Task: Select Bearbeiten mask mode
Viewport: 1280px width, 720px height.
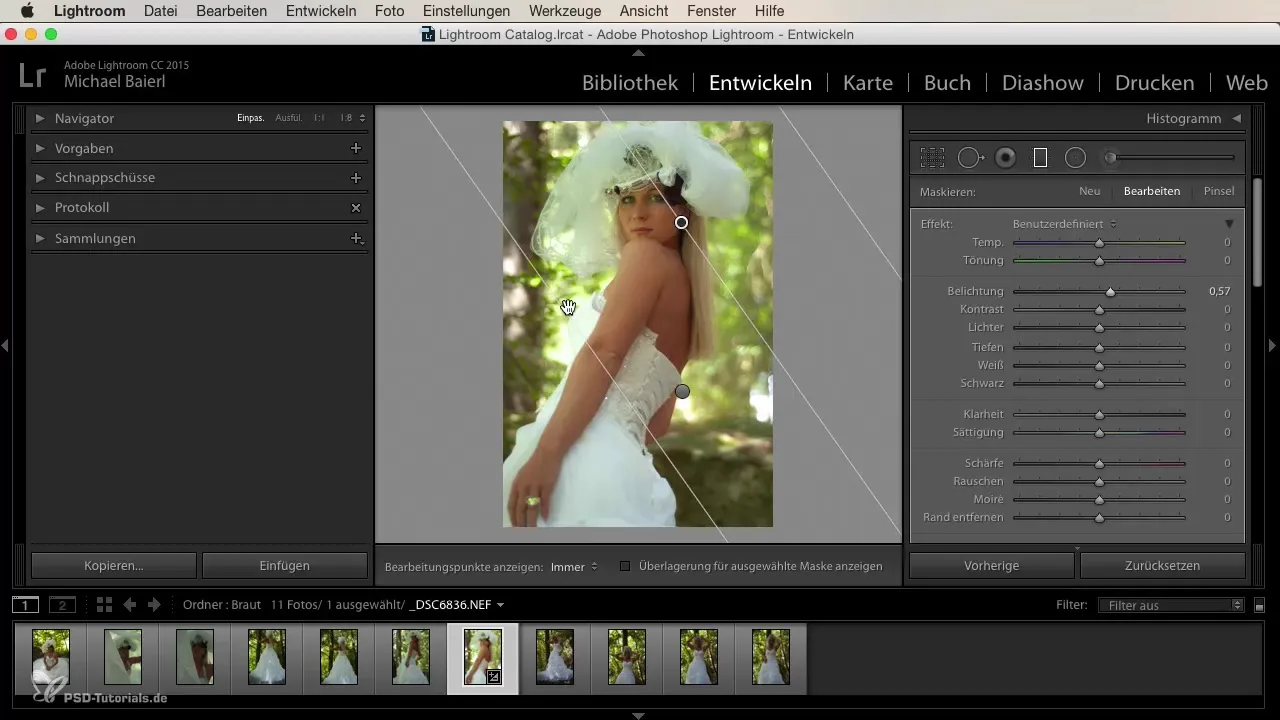Action: tap(1152, 191)
